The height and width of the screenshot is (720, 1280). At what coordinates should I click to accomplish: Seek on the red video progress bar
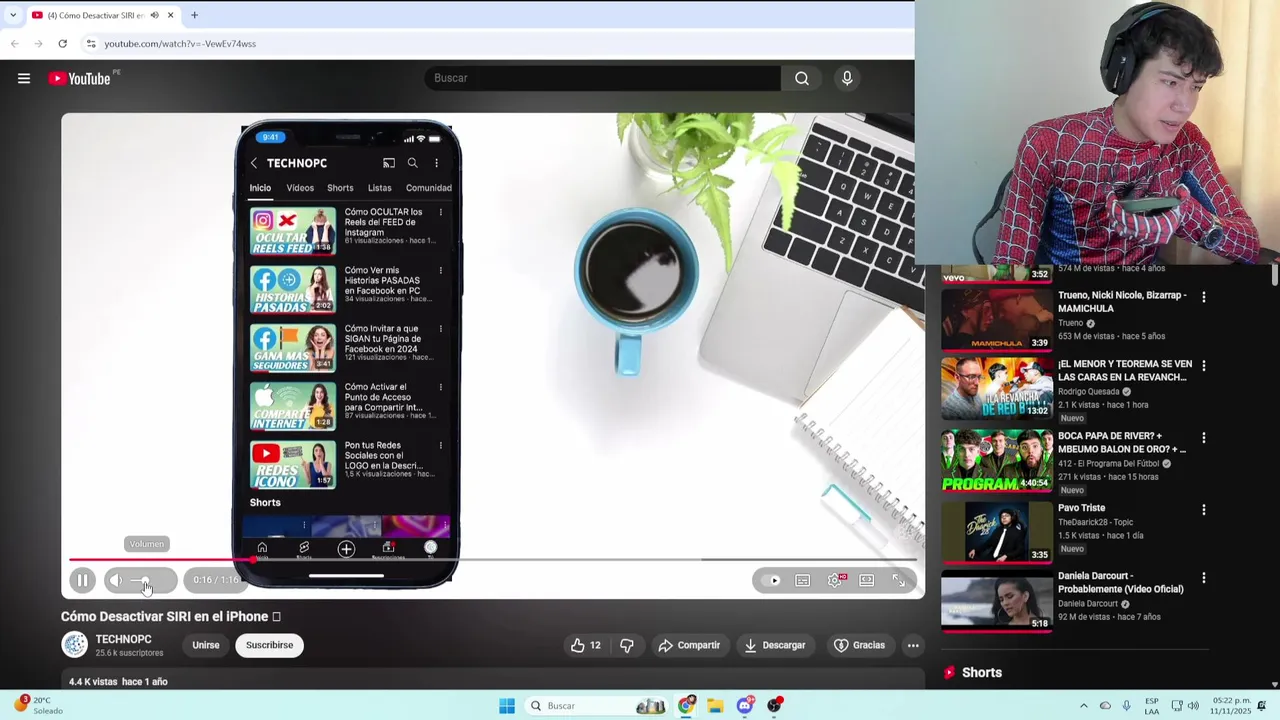(x=492, y=559)
